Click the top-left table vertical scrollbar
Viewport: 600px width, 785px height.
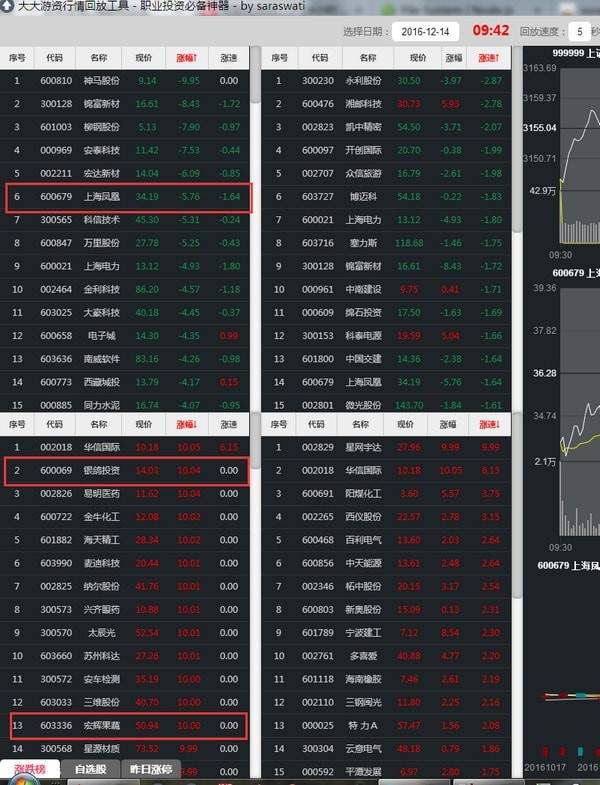[254, 200]
